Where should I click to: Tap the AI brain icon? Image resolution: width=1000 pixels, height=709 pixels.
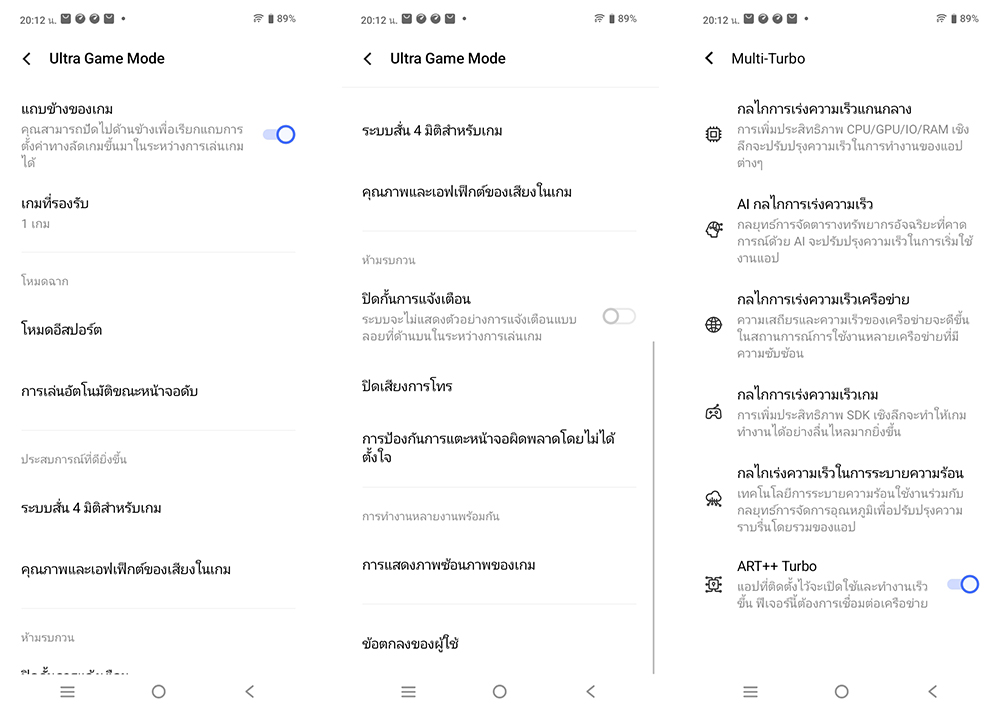pyautogui.click(x=714, y=230)
